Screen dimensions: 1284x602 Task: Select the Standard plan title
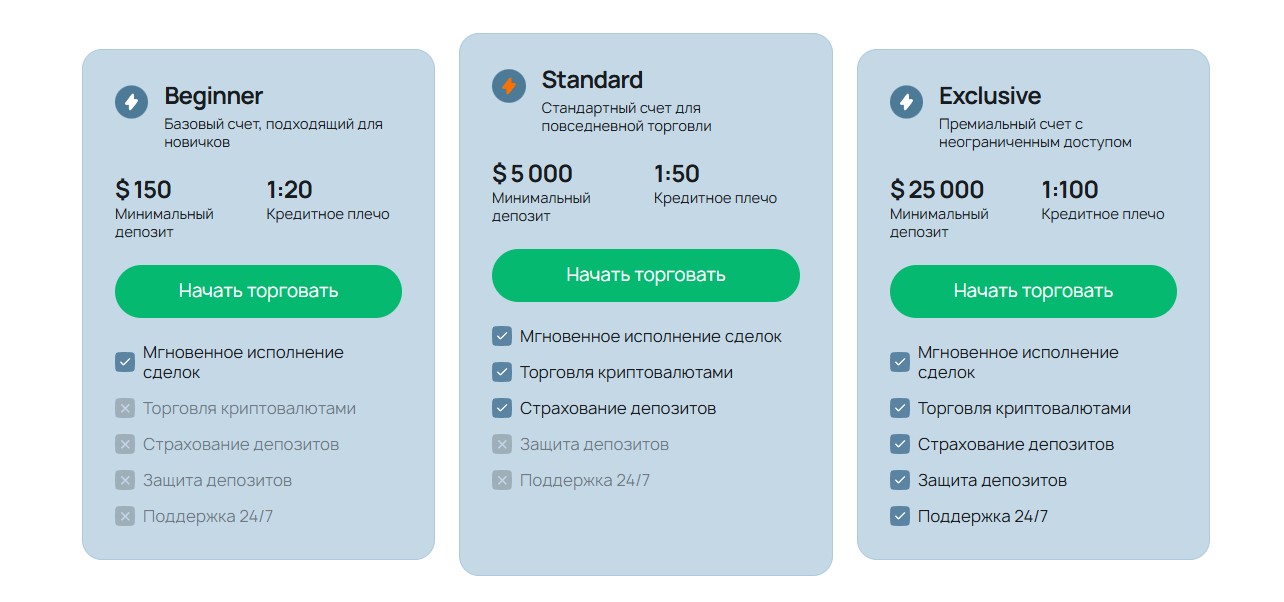pos(592,80)
